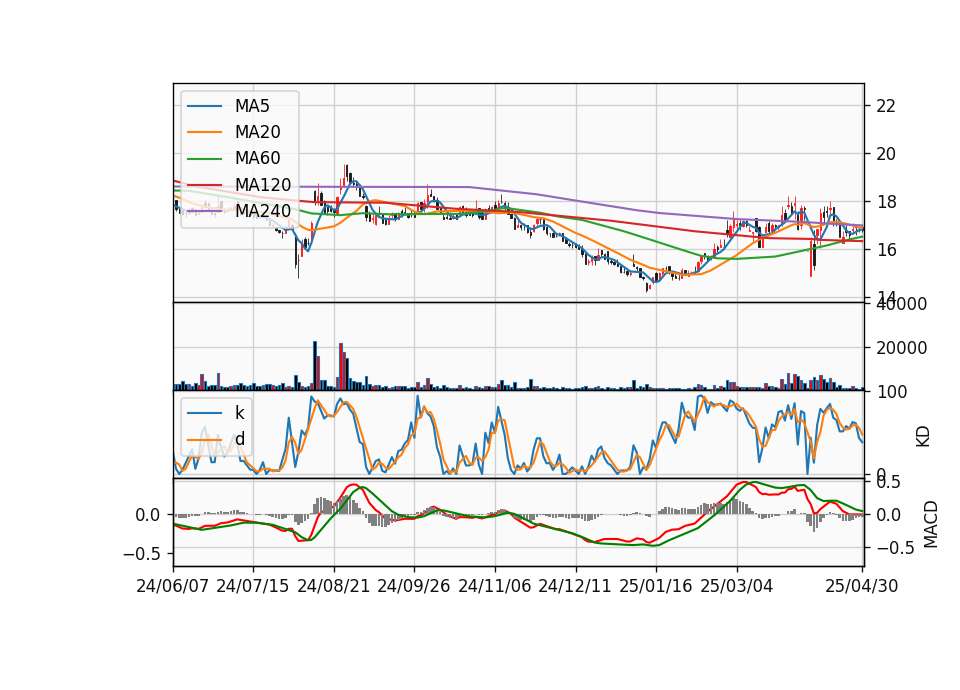Select the 25/03/04 x-axis date

point(737,586)
